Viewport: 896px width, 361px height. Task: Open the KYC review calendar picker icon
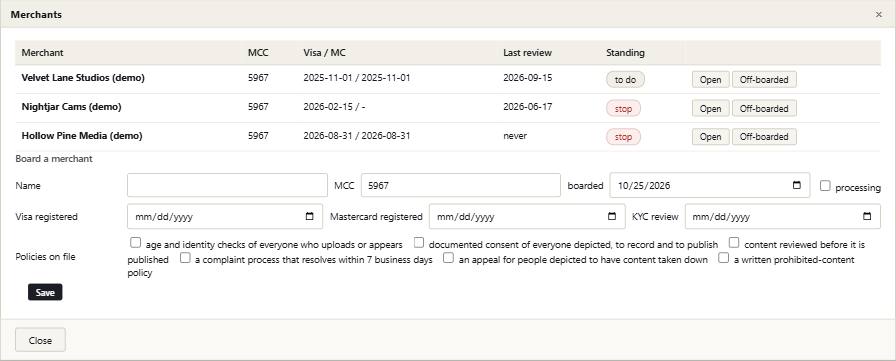(867, 216)
